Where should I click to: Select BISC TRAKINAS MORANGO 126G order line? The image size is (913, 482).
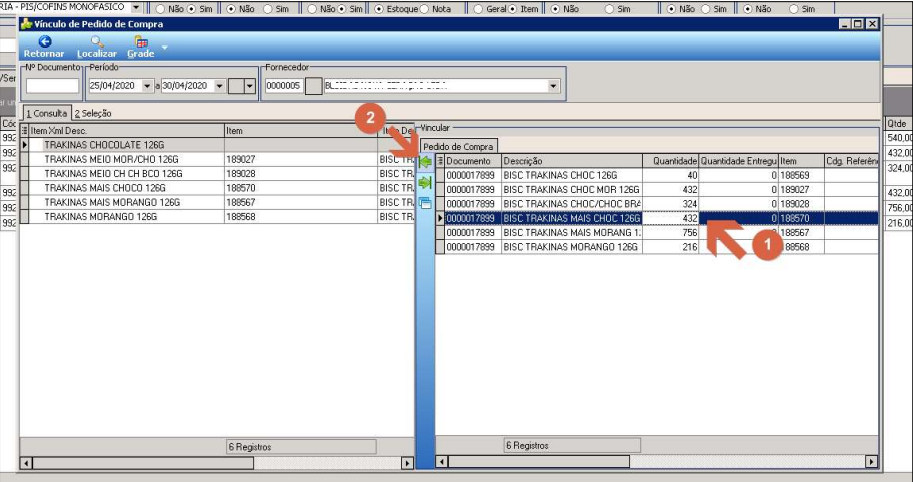[657, 247]
